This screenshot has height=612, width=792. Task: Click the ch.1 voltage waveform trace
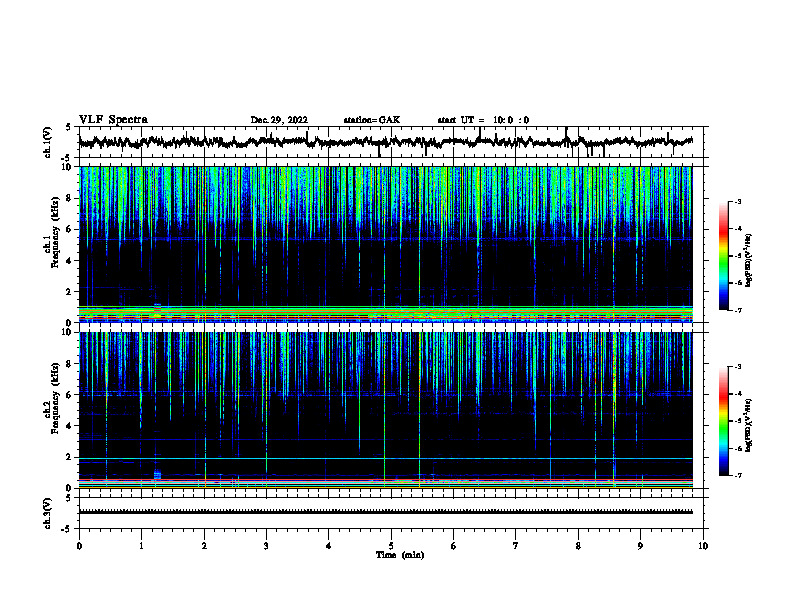coord(385,142)
